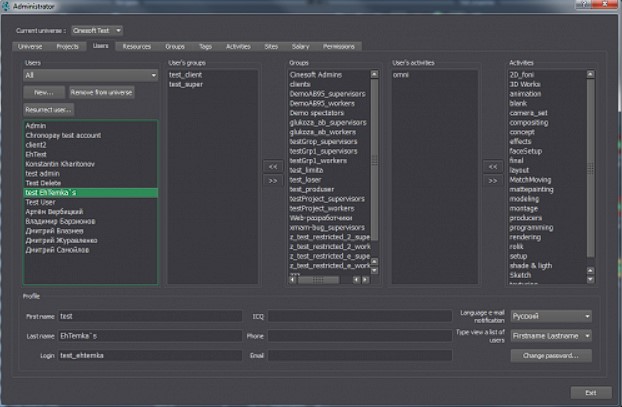Open the Current universe dropdown
This screenshot has height=407, width=622.
pyautogui.click(x=97, y=31)
